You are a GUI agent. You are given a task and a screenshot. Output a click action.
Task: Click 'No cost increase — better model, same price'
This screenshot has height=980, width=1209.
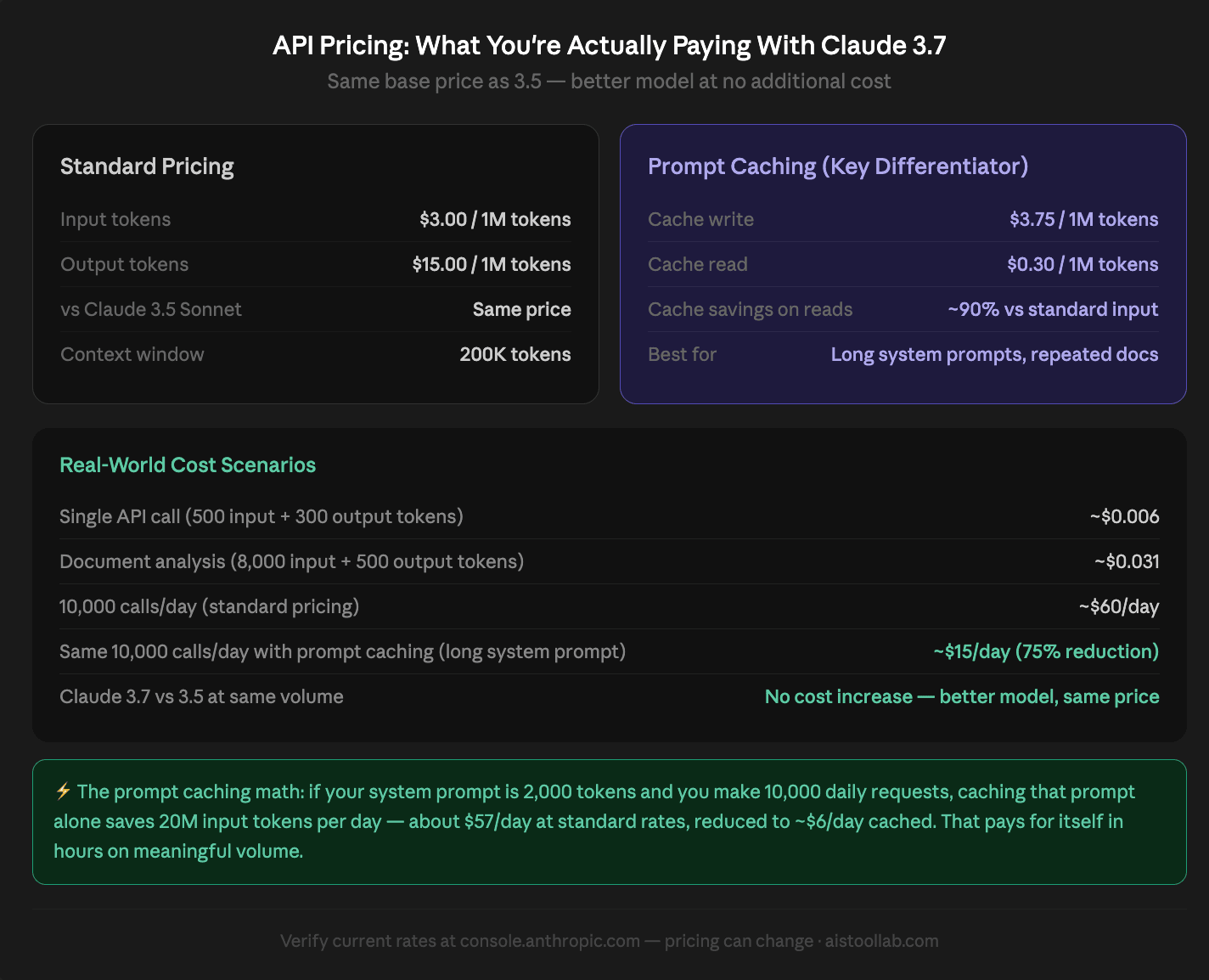pyautogui.click(x=962, y=696)
